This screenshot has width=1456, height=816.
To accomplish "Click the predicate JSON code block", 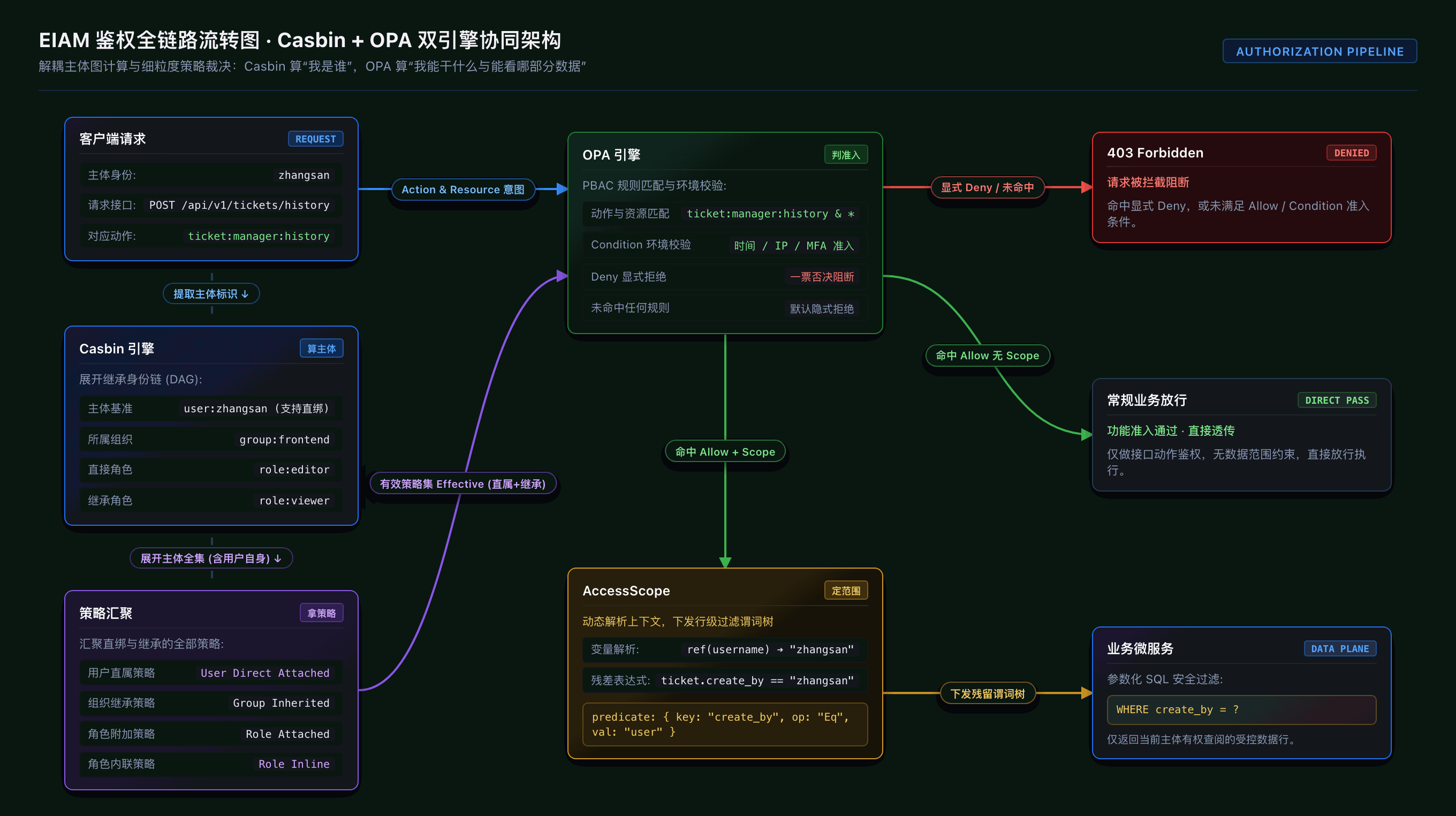I will pyautogui.click(x=725, y=724).
